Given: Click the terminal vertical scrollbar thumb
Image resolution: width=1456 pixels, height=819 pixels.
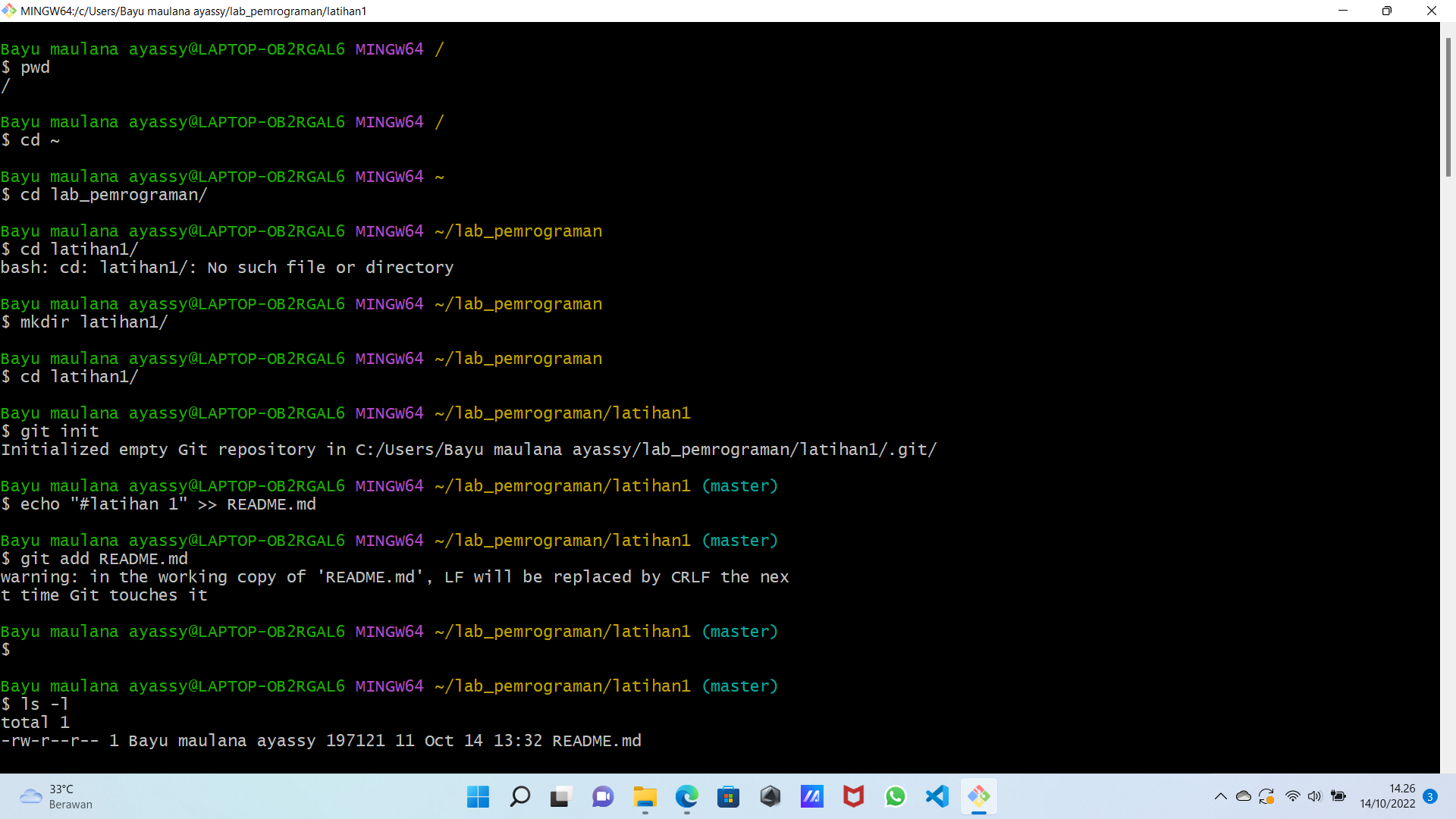Looking at the screenshot, I should click(1448, 106).
